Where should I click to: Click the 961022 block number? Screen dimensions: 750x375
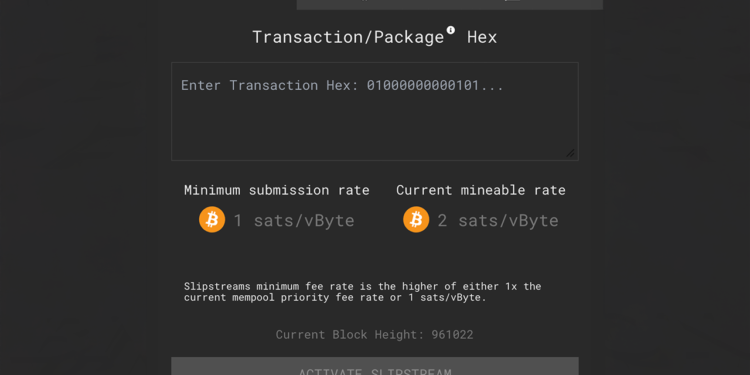coord(452,334)
